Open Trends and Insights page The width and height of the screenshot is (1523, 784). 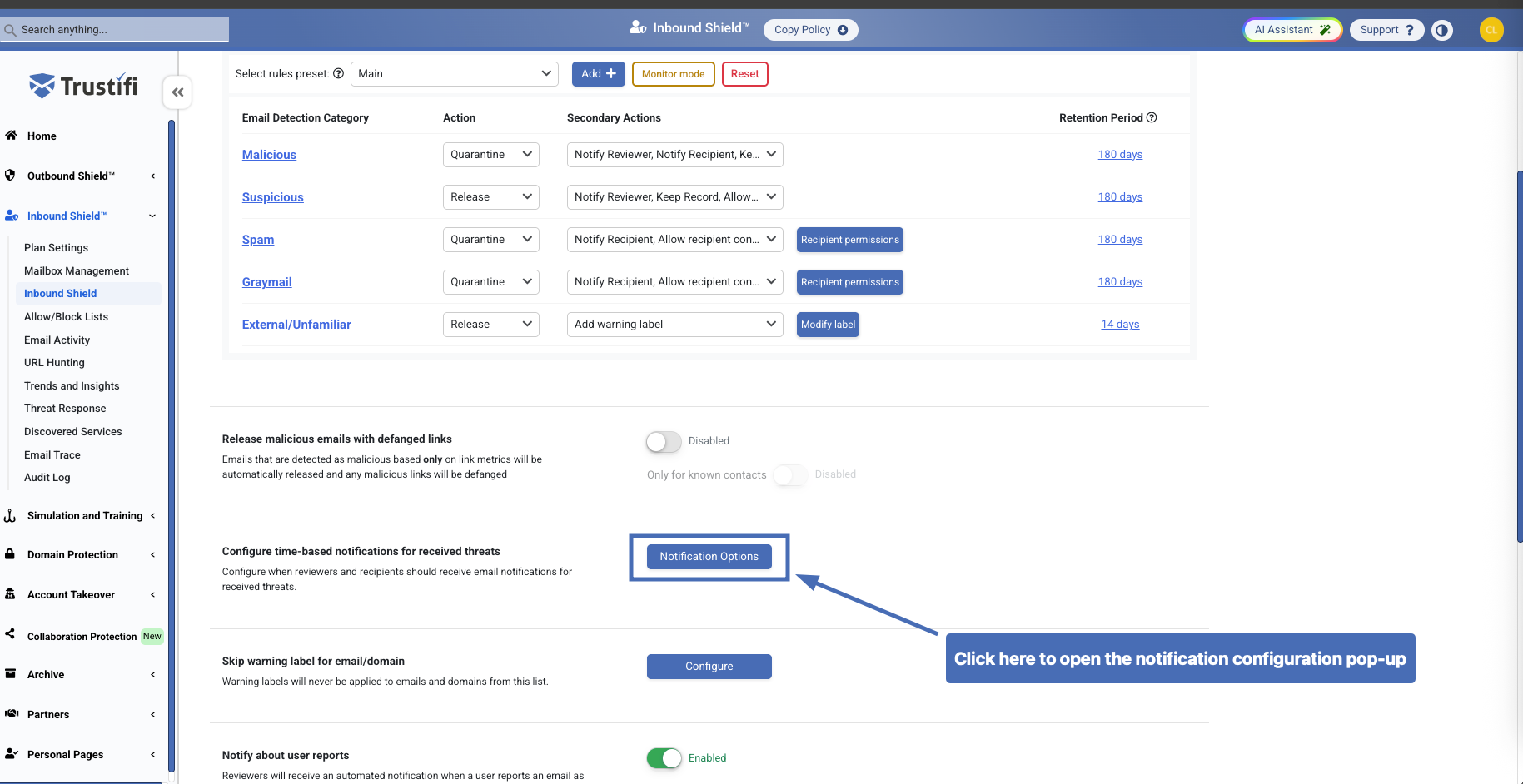(72, 386)
